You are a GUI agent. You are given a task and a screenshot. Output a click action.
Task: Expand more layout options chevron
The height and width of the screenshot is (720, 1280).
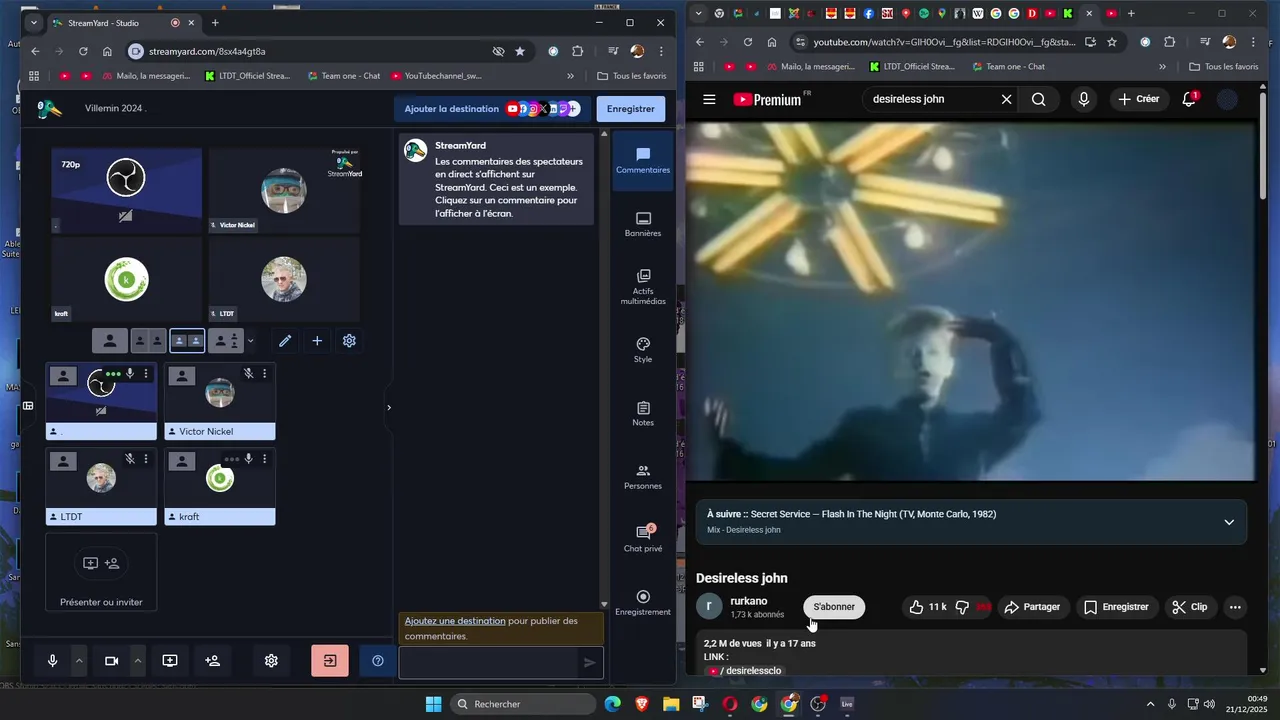[x=250, y=341]
